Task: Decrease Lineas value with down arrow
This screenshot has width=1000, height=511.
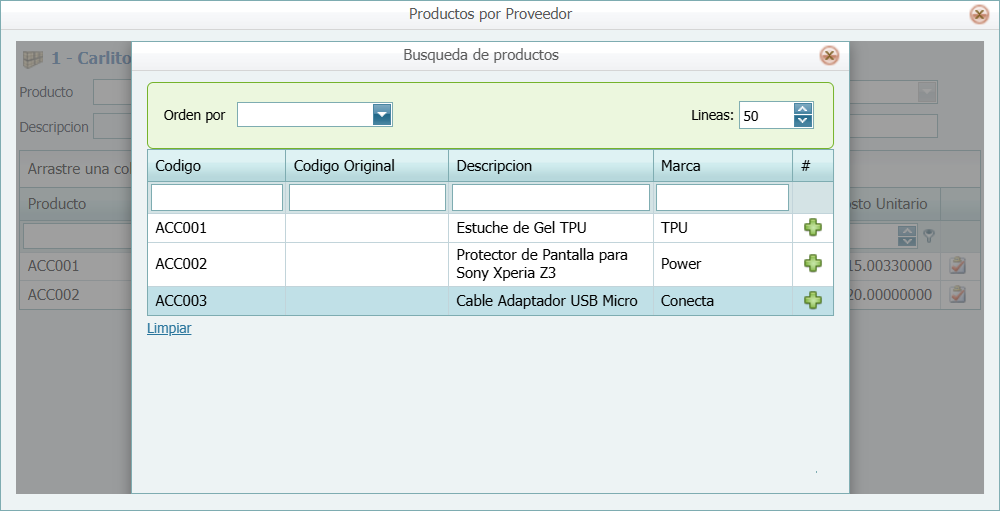Action: 802,122
